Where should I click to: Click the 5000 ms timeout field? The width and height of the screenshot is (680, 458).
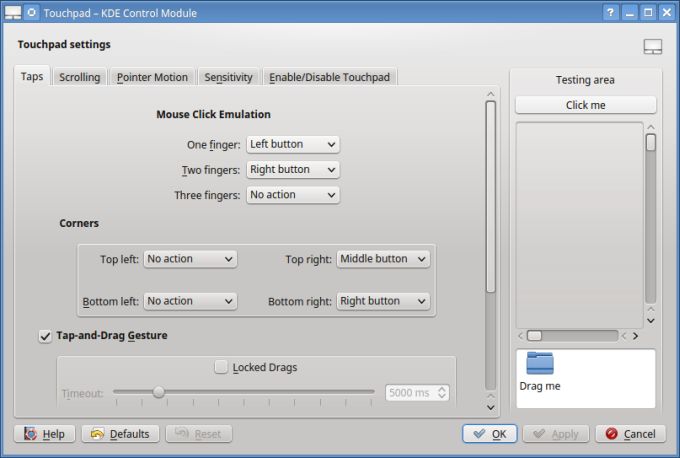coord(411,393)
